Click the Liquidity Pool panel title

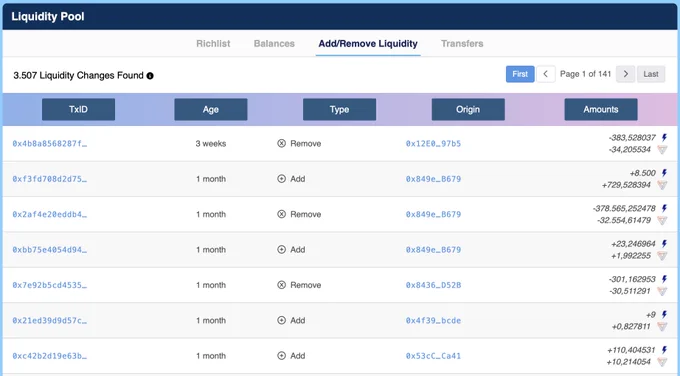(48, 16)
